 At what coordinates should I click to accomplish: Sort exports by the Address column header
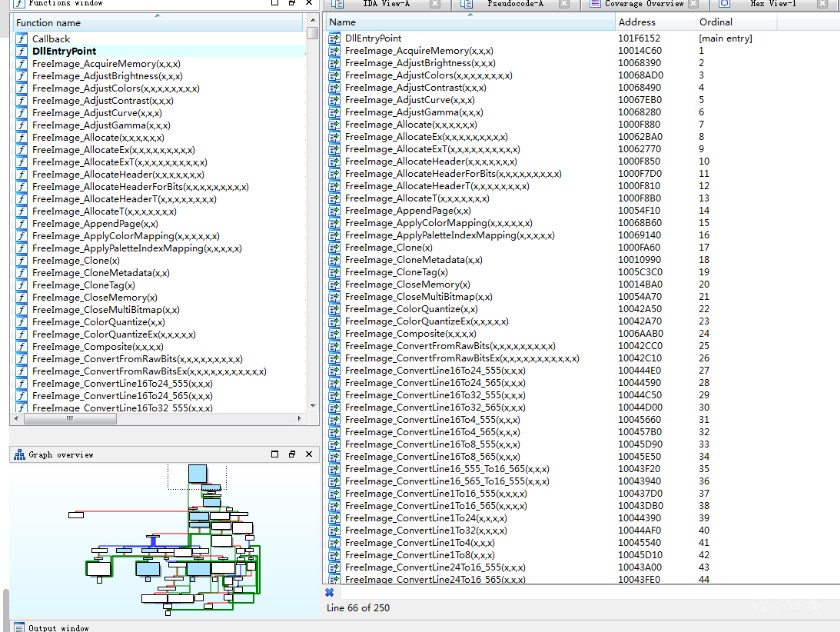pyautogui.click(x=656, y=22)
